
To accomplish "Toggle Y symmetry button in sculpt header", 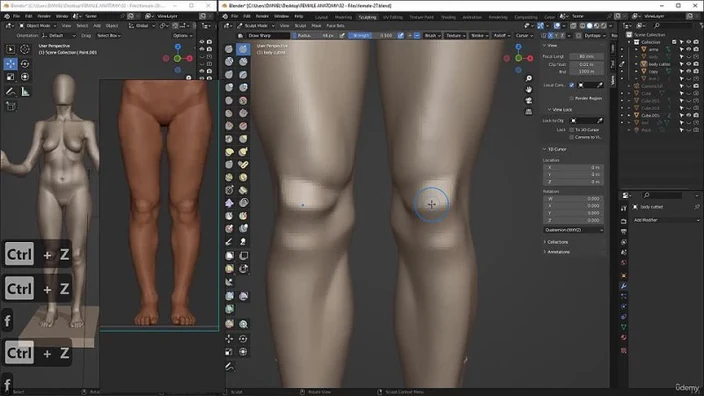I will 556,35.
